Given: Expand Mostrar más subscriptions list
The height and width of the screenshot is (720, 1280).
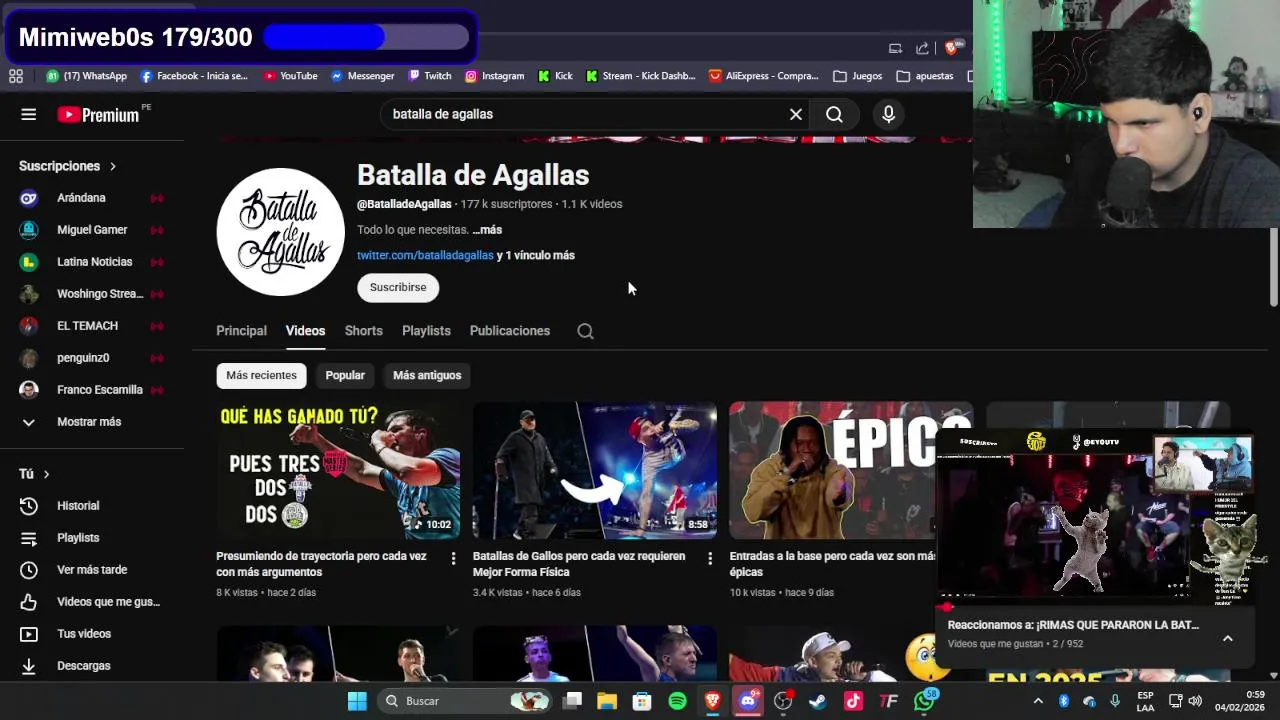Looking at the screenshot, I should (90, 422).
